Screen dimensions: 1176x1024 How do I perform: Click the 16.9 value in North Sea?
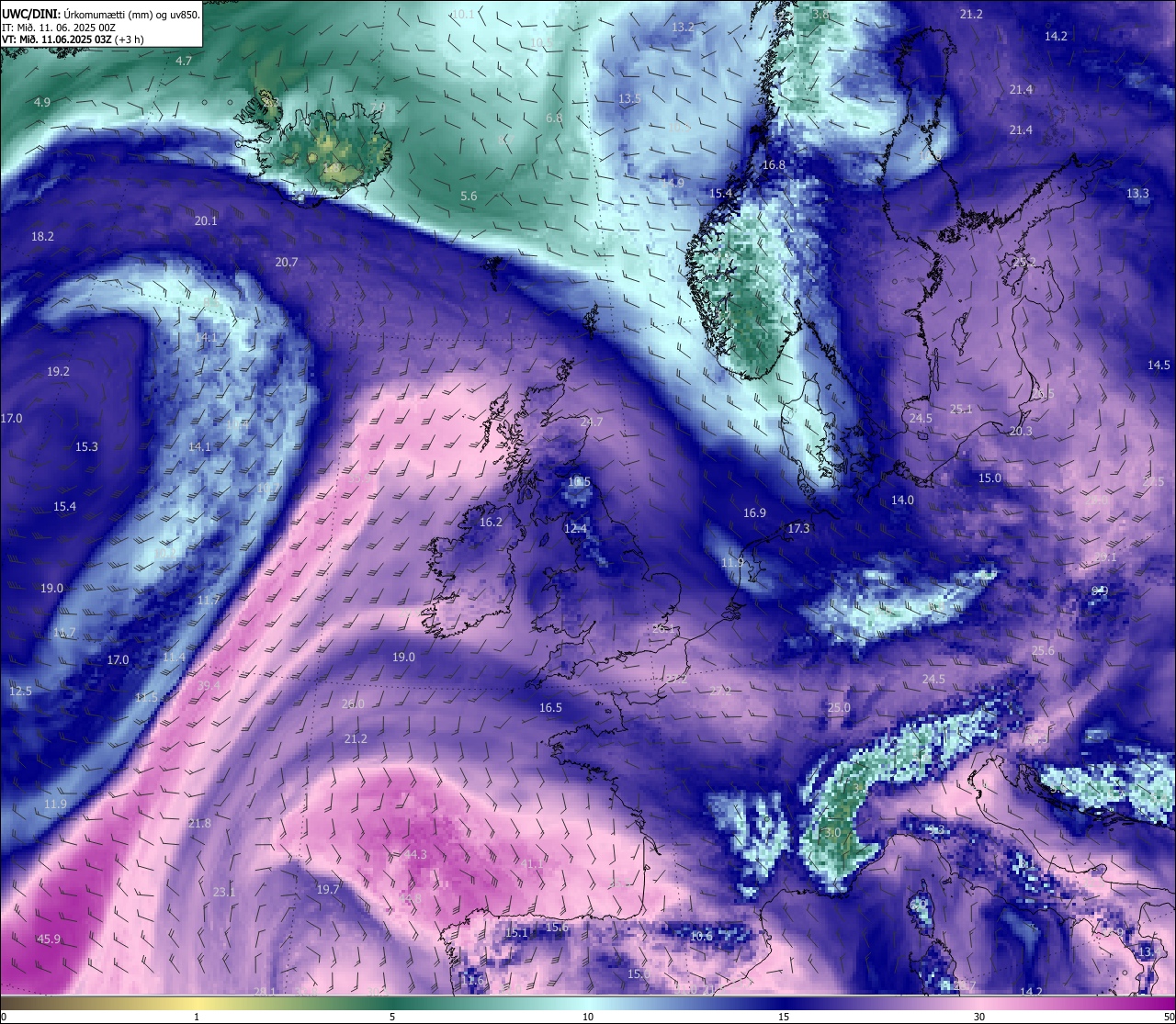coord(754,512)
